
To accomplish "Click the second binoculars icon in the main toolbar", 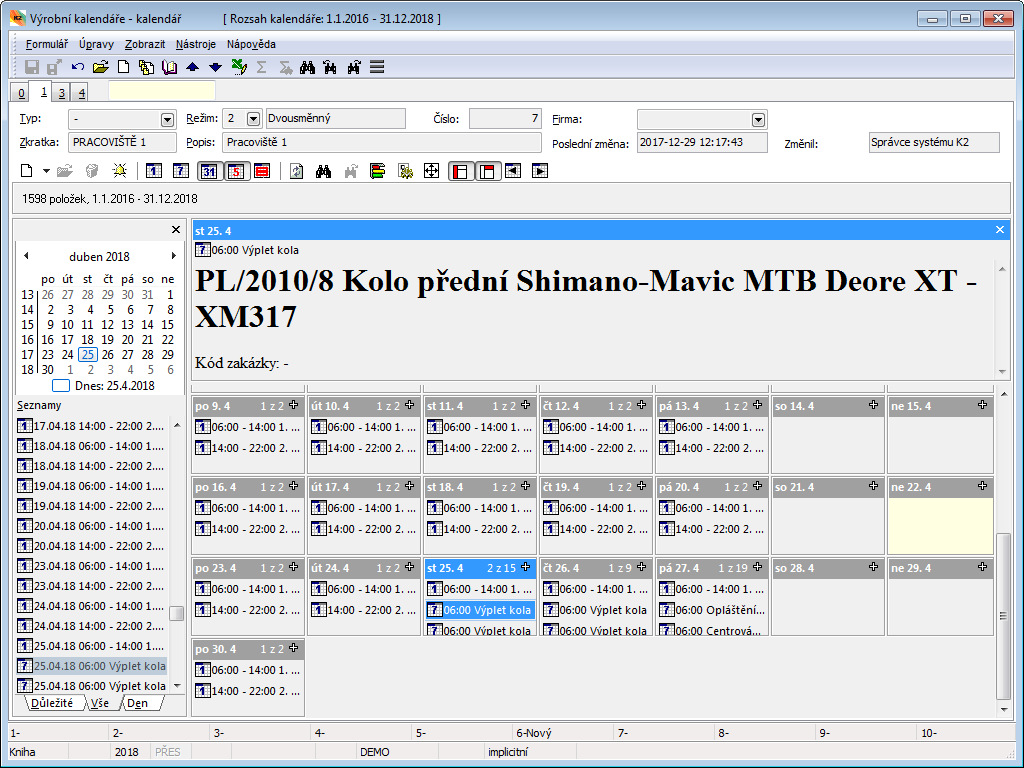I will (330, 67).
